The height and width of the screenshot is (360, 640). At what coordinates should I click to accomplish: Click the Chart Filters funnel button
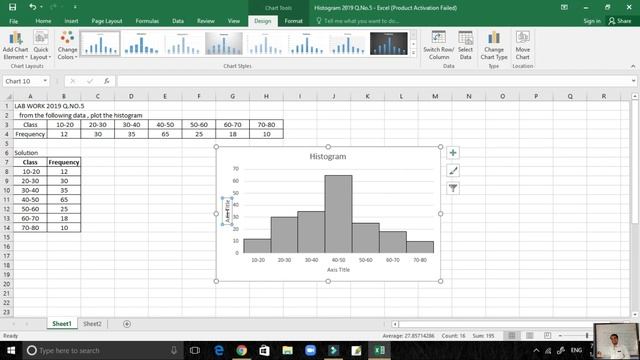point(453,188)
